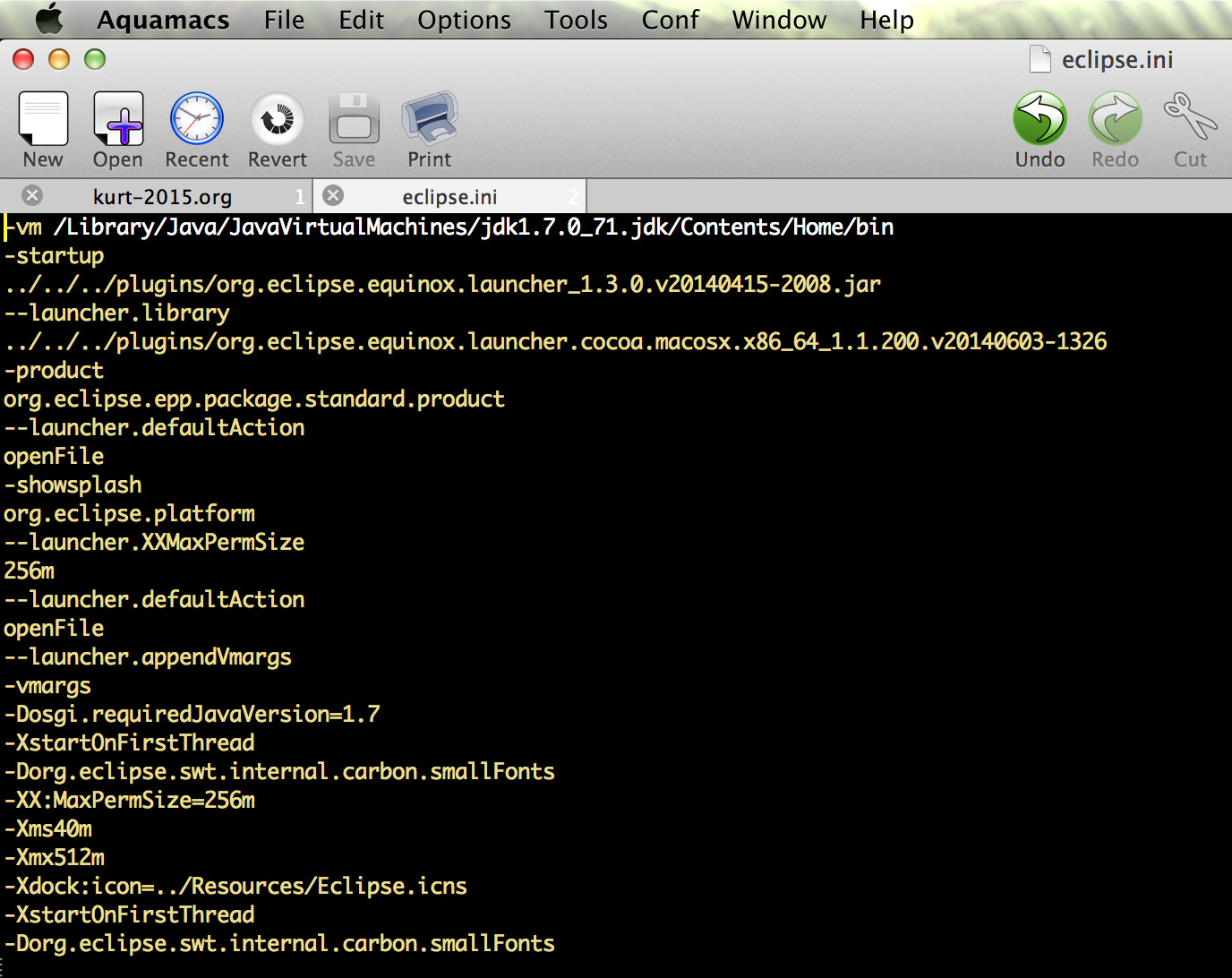Viewport: 1232px width, 978px height.
Task: Click the -XX:MaxPermSize=256m line
Action: click(129, 800)
